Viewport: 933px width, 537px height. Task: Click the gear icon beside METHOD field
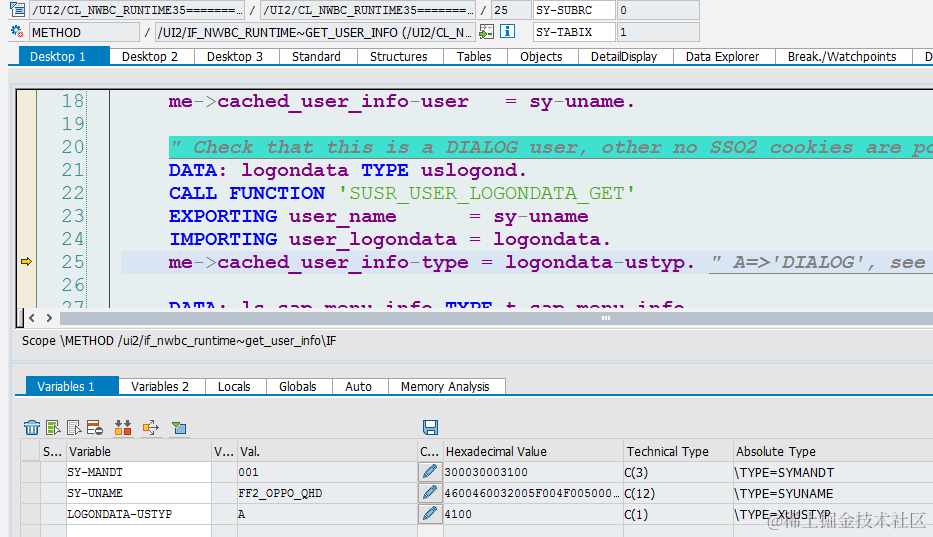[x=17, y=32]
